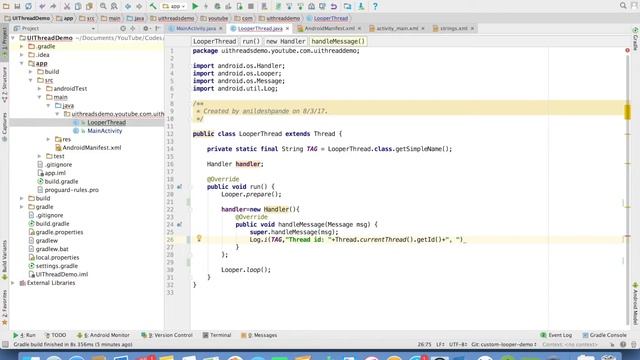Click the UTF-8 encoding status widget
This screenshot has width=640, height=360.
[x=458, y=344]
